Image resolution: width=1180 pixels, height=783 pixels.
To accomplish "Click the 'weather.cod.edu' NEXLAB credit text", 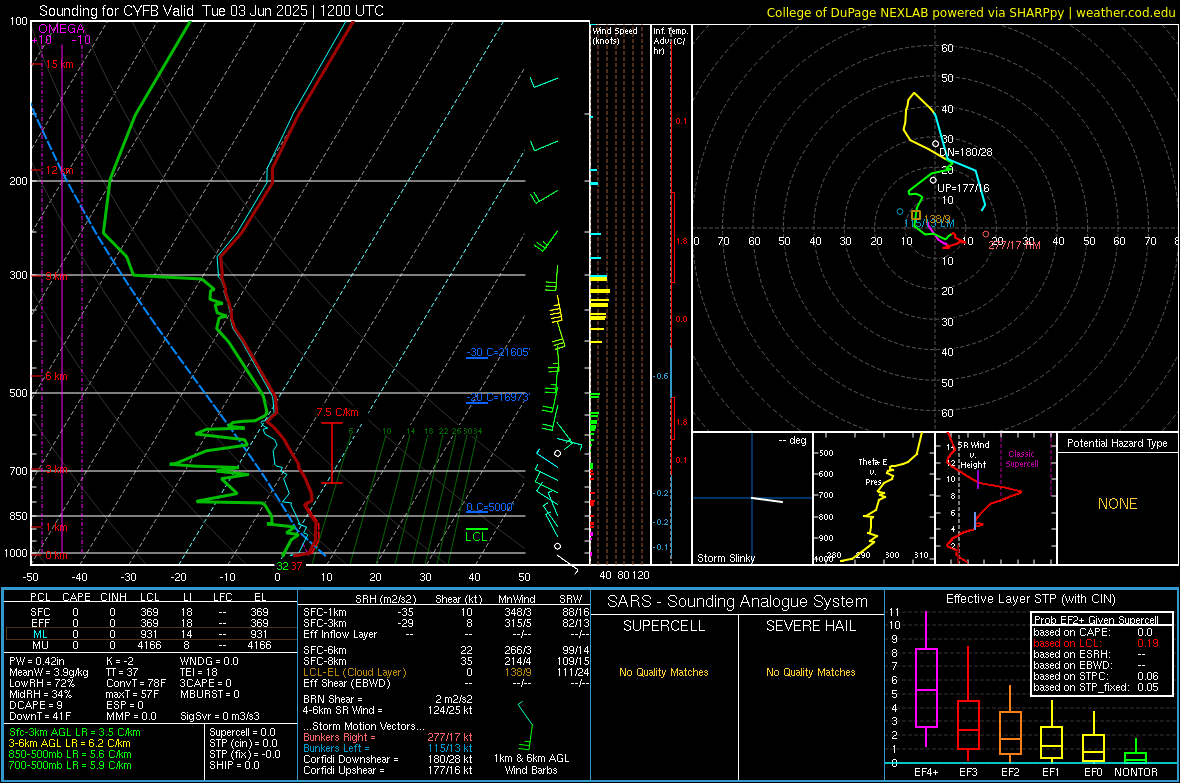I will click(x=1125, y=12).
